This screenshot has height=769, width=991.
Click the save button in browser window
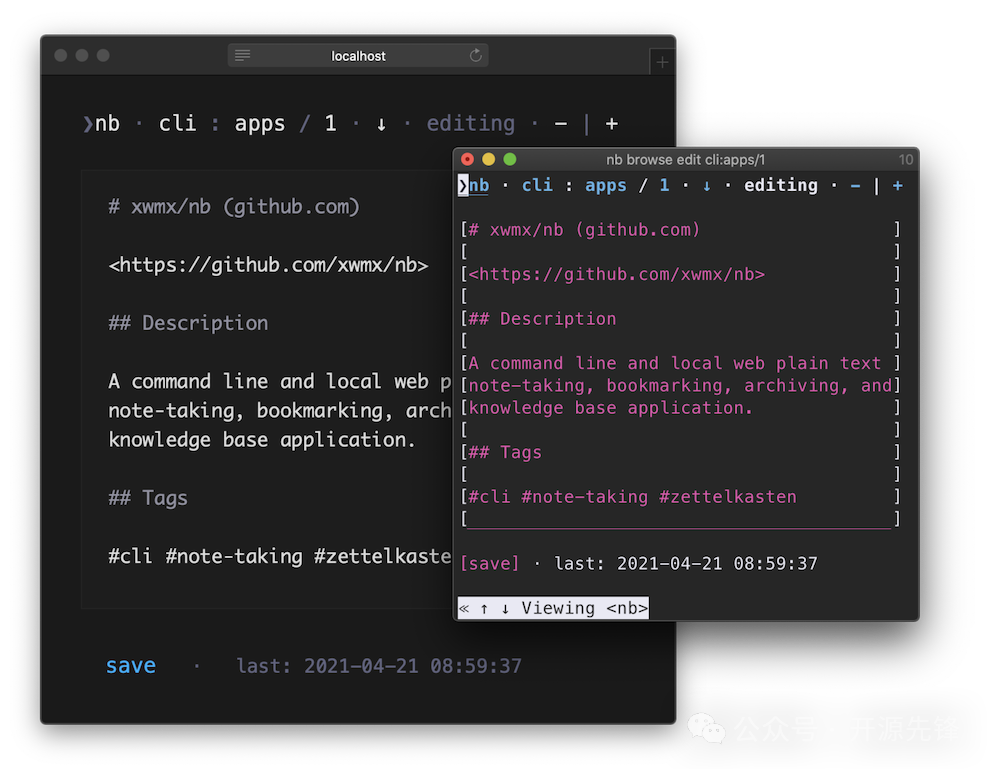131,665
